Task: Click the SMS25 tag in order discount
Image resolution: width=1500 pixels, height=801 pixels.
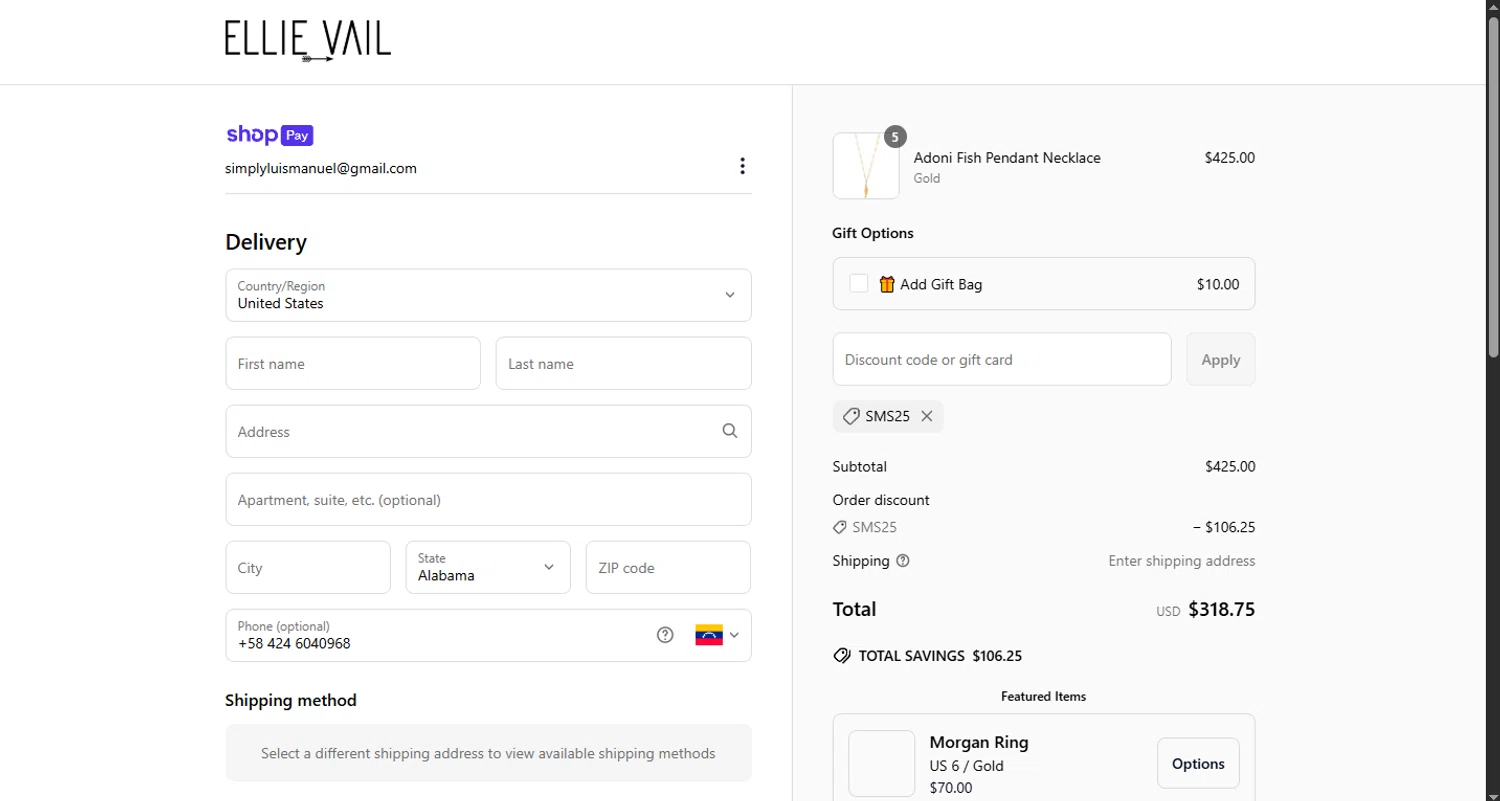Action: (x=865, y=527)
